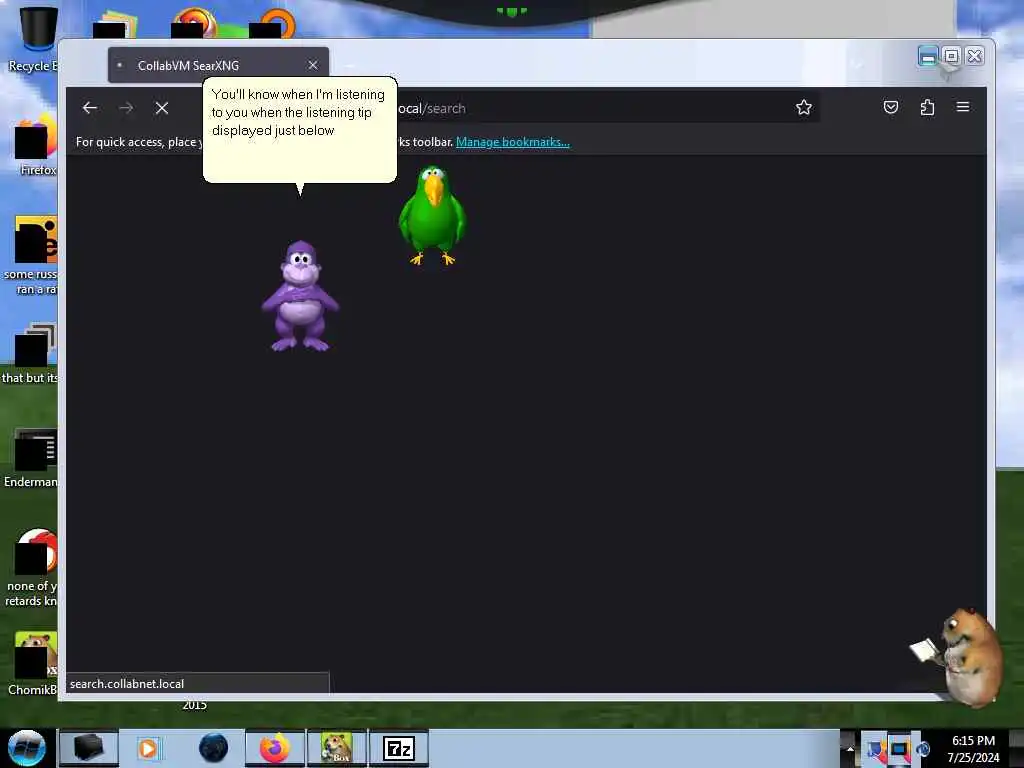Viewport: 1024px width, 768px height.
Task: Open the ChomikBox desktop icon
Action: [33, 664]
